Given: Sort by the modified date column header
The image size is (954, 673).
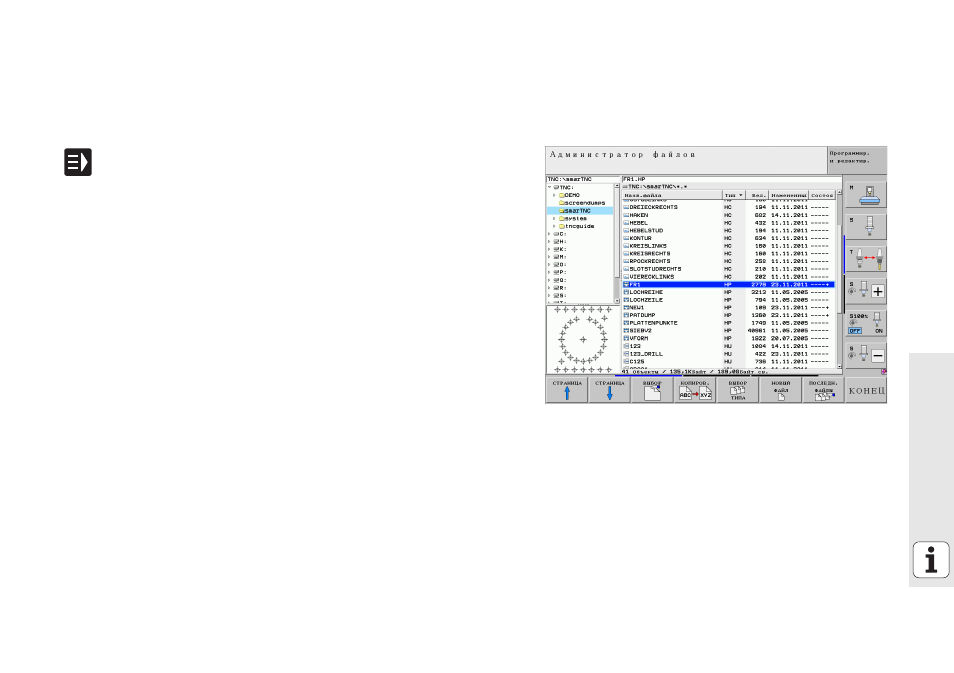Looking at the screenshot, I should [x=789, y=195].
